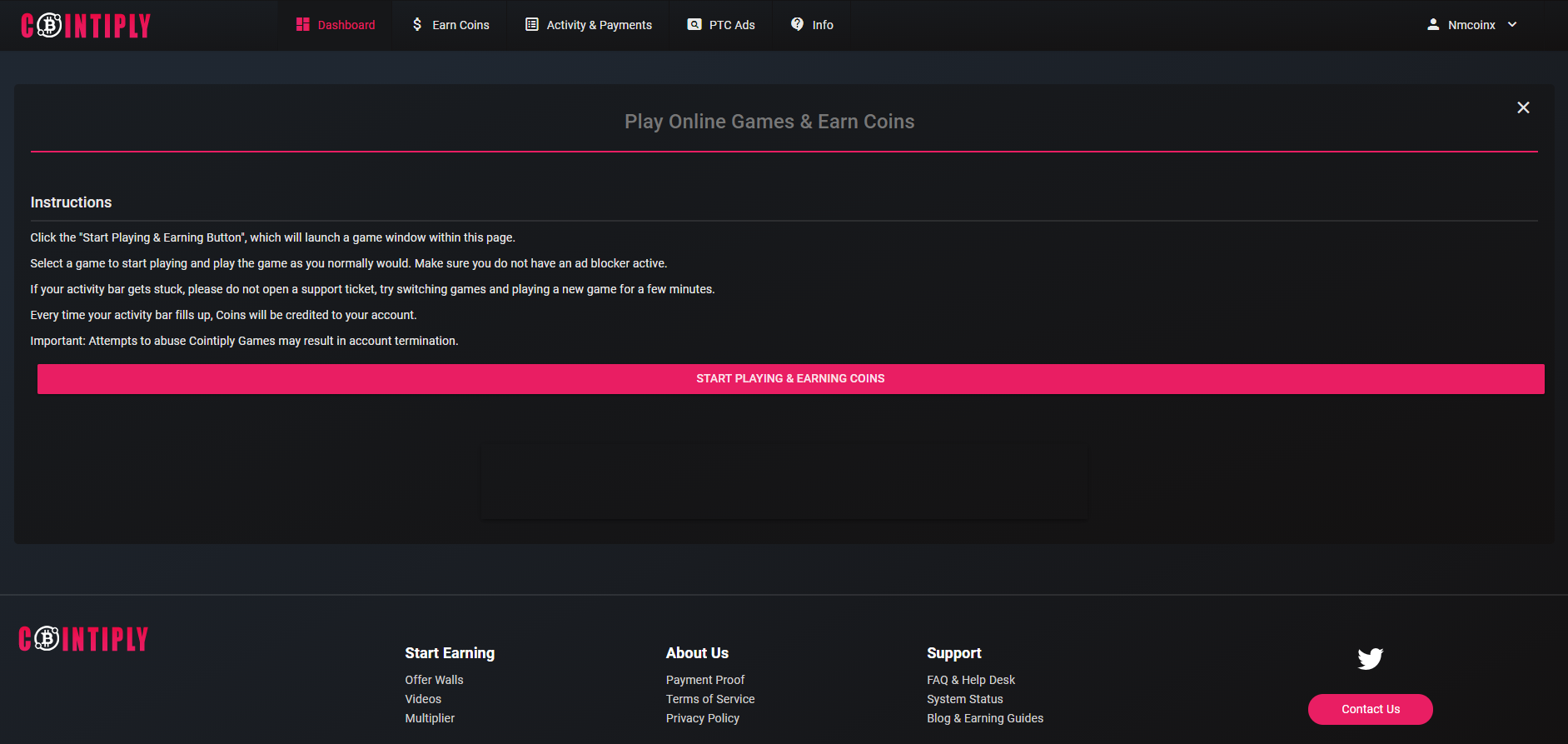This screenshot has height=744, width=1568.
Task: Start playing and earning coins
Action: tap(790, 379)
